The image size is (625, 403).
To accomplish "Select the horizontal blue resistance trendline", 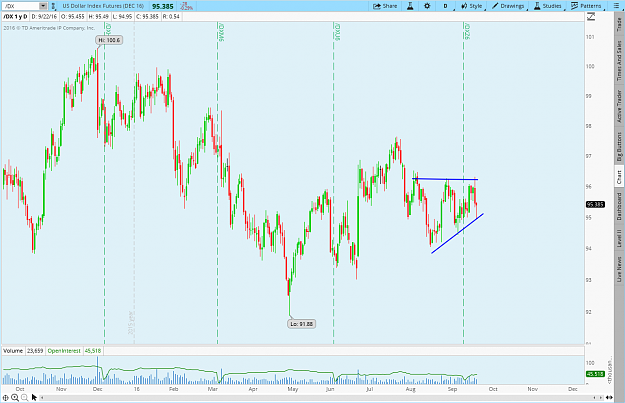I will coord(445,179).
